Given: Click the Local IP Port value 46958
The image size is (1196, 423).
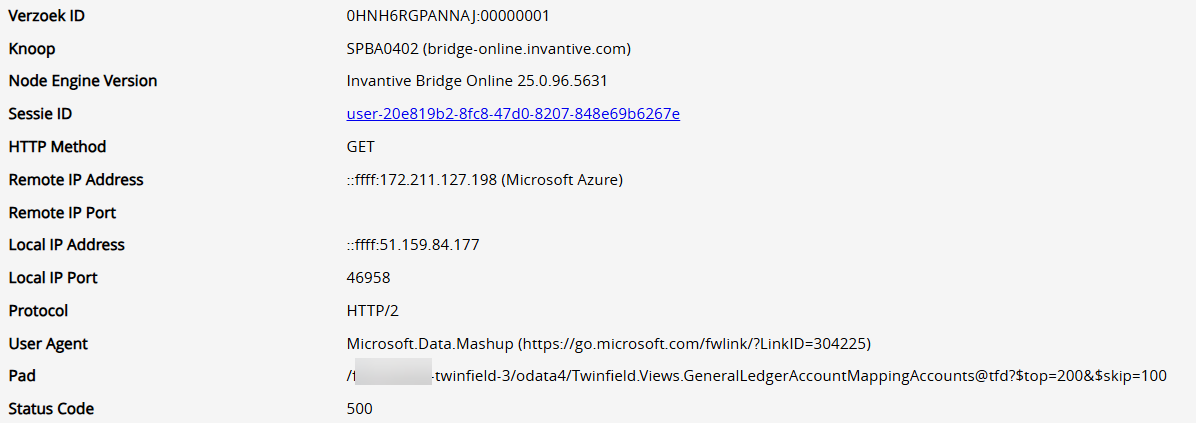Looking at the screenshot, I should (368, 278).
